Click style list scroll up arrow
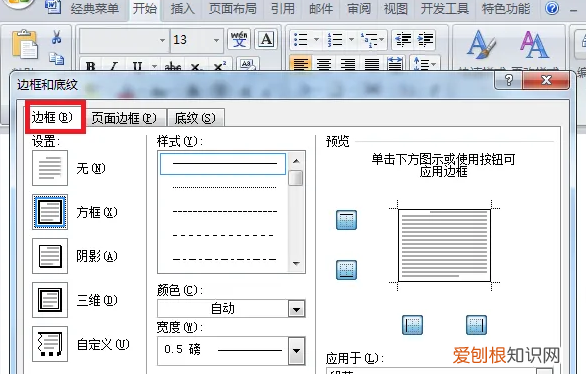Viewport: 586px width, 374px height. 296,161
